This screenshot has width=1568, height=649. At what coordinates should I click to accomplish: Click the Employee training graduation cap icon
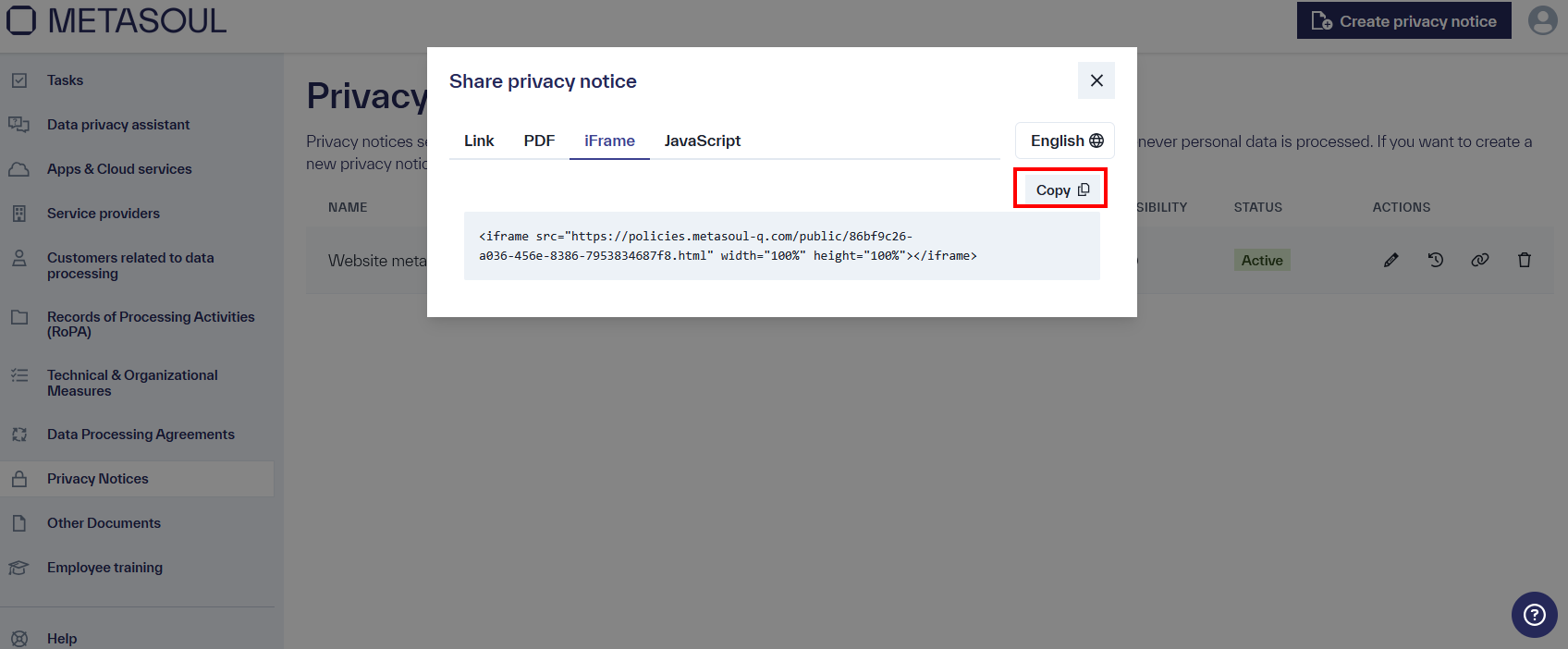19,568
